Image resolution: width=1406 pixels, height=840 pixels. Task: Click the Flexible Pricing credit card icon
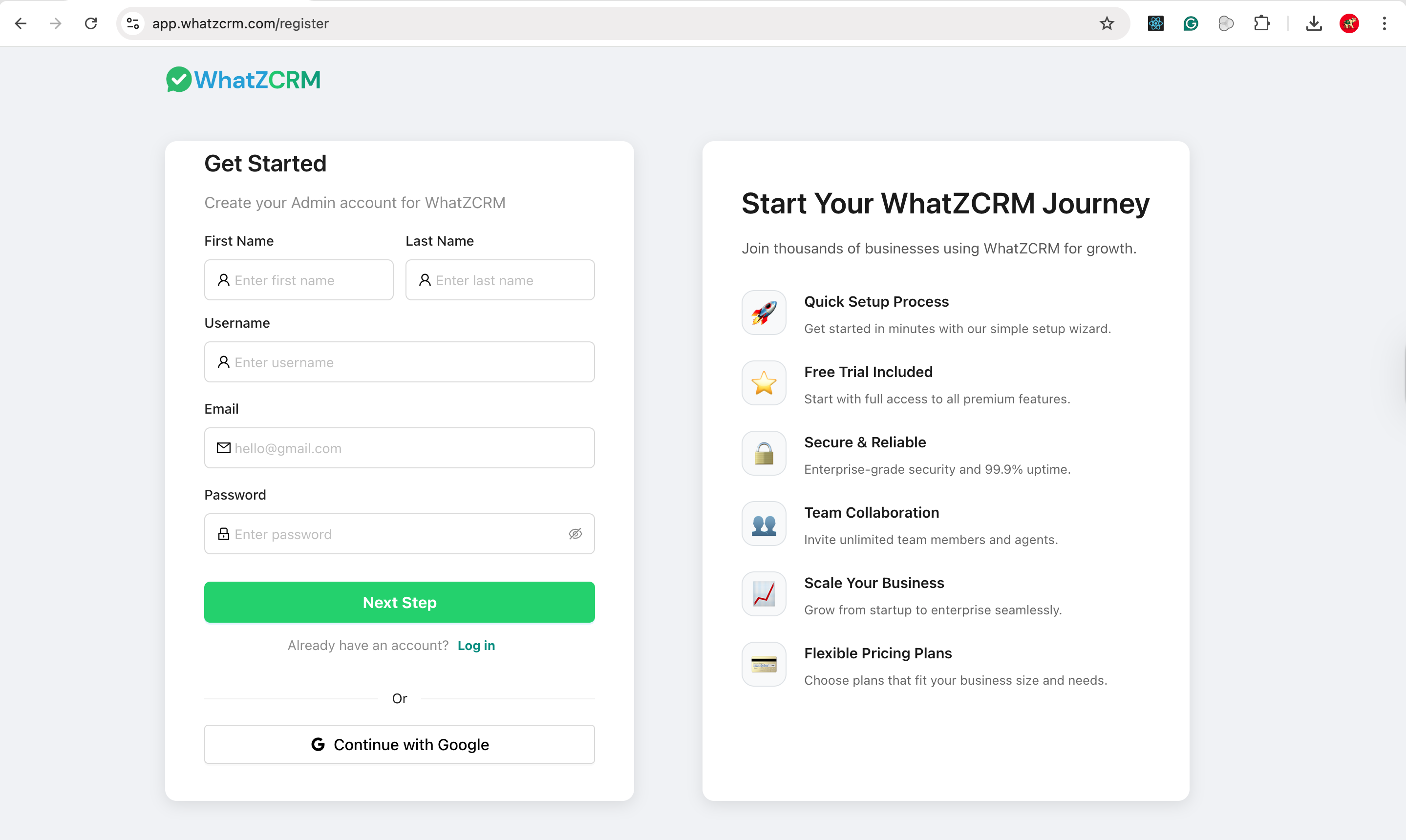tap(763, 664)
